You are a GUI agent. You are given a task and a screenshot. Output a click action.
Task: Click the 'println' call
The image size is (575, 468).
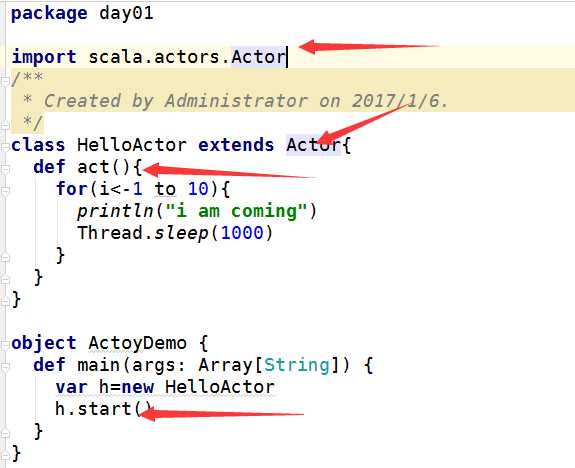coord(115,212)
